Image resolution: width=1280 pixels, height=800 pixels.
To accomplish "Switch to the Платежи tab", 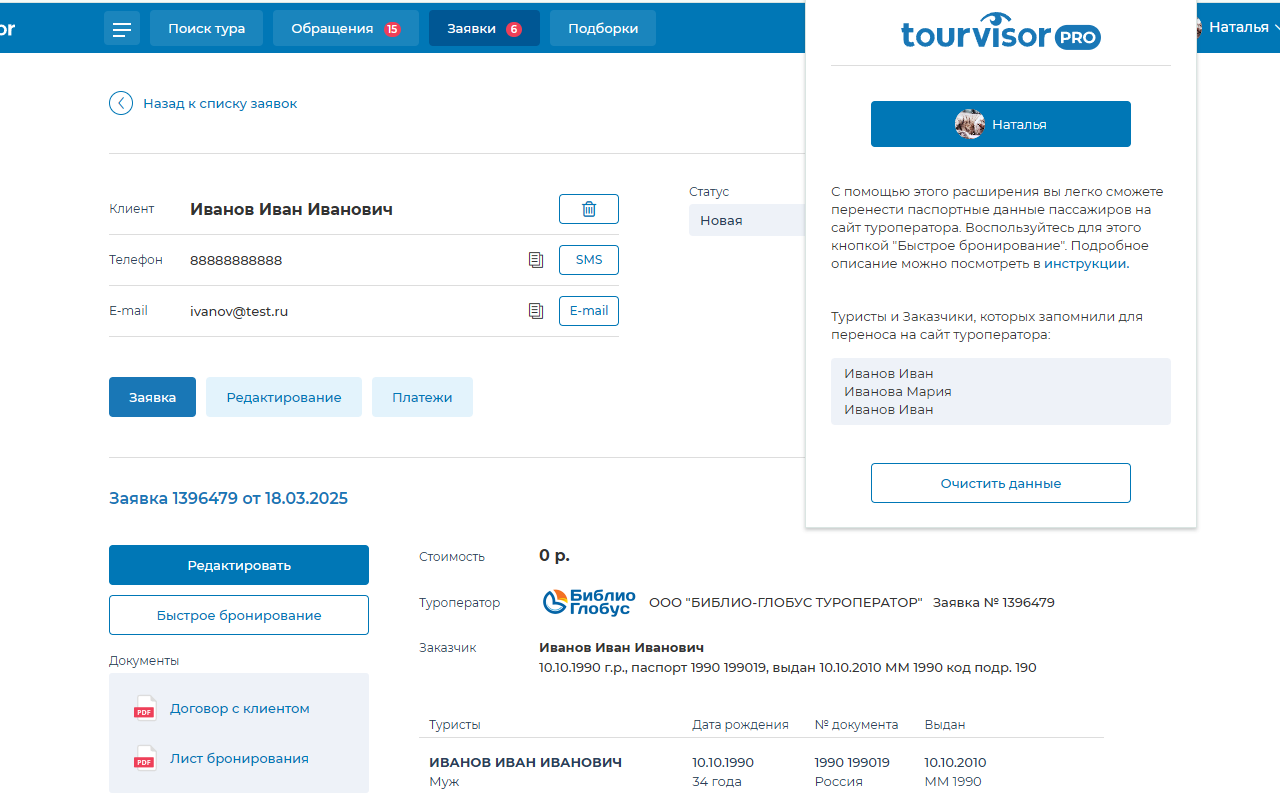I will tap(422, 397).
